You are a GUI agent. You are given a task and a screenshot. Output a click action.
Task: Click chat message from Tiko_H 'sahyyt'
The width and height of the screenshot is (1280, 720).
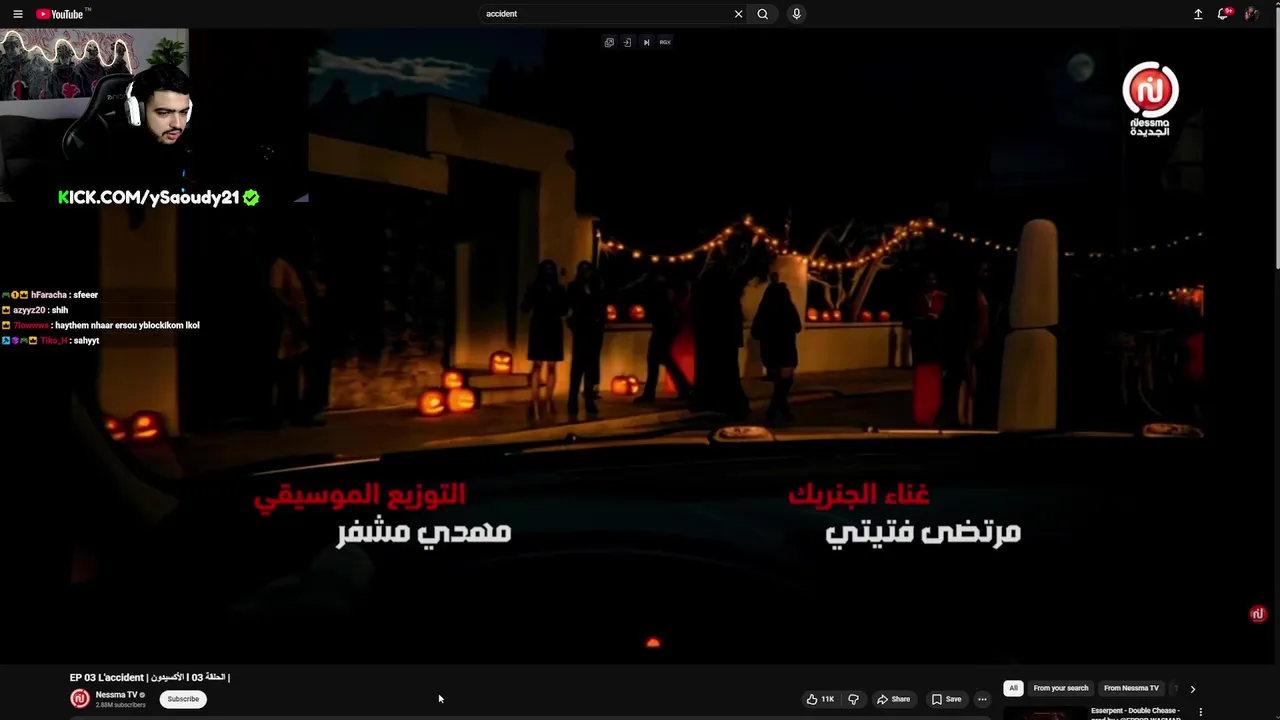[x=51, y=340]
